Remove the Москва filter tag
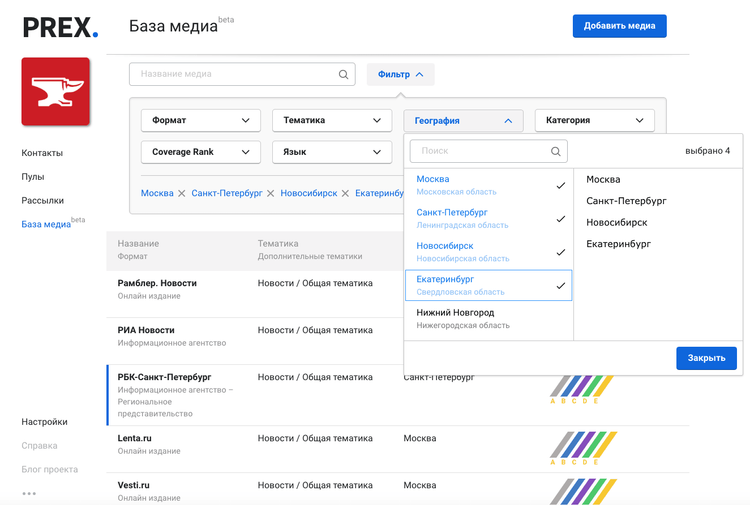 tap(182, 193)
